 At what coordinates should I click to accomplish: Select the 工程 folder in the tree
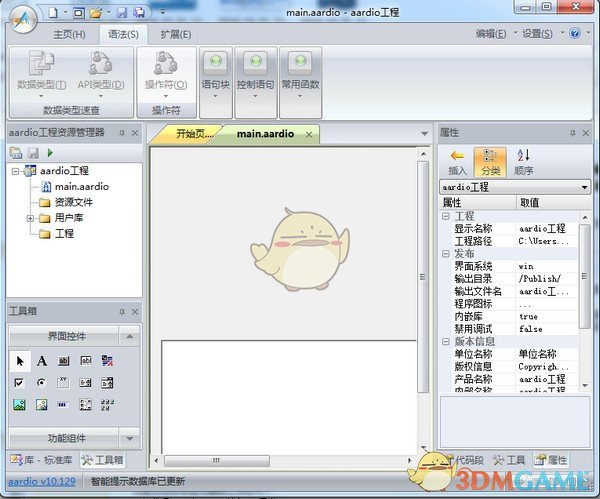click(x=64, y=234)
